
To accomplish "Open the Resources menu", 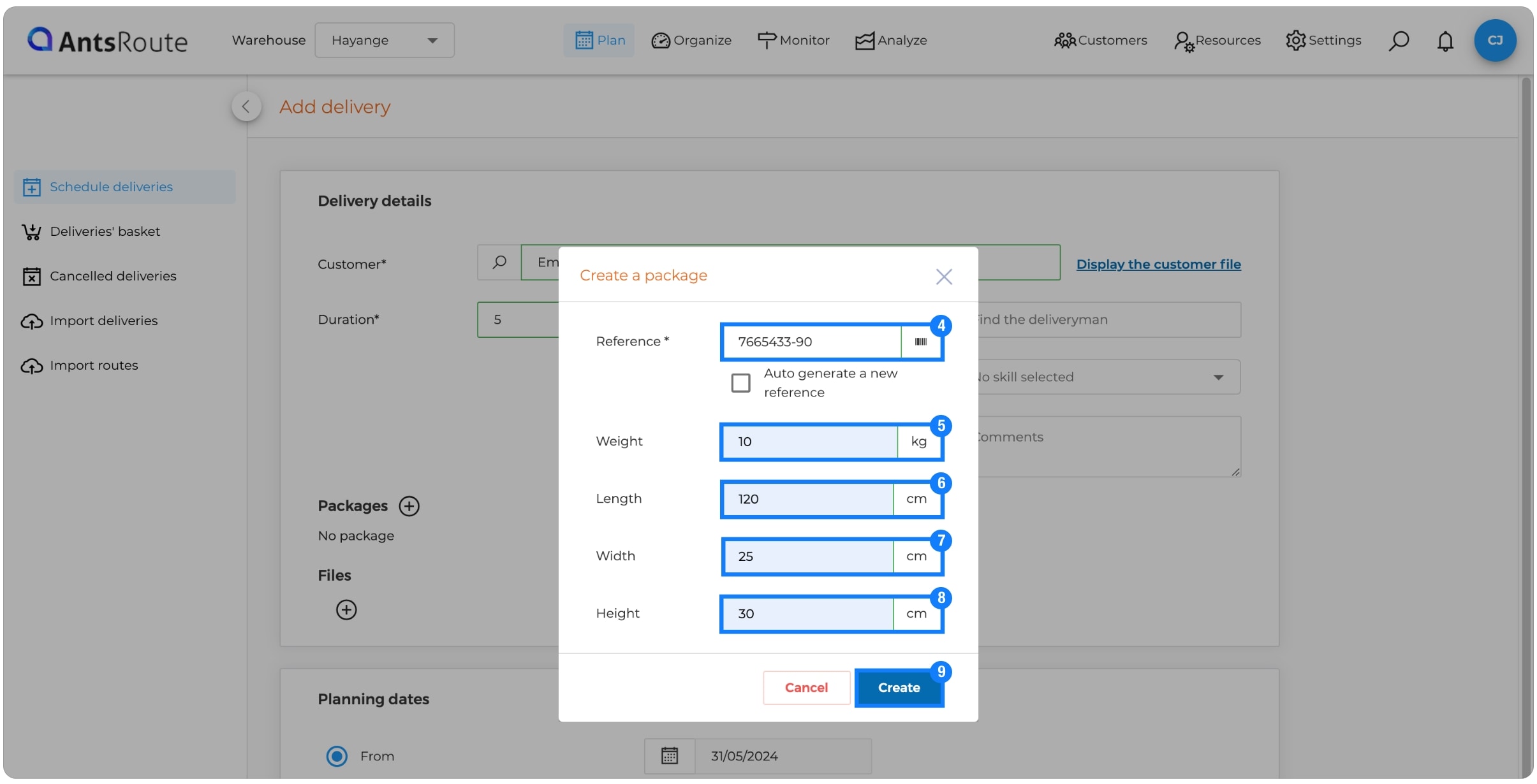I will pyautogui.click(x=1217, y=40).
